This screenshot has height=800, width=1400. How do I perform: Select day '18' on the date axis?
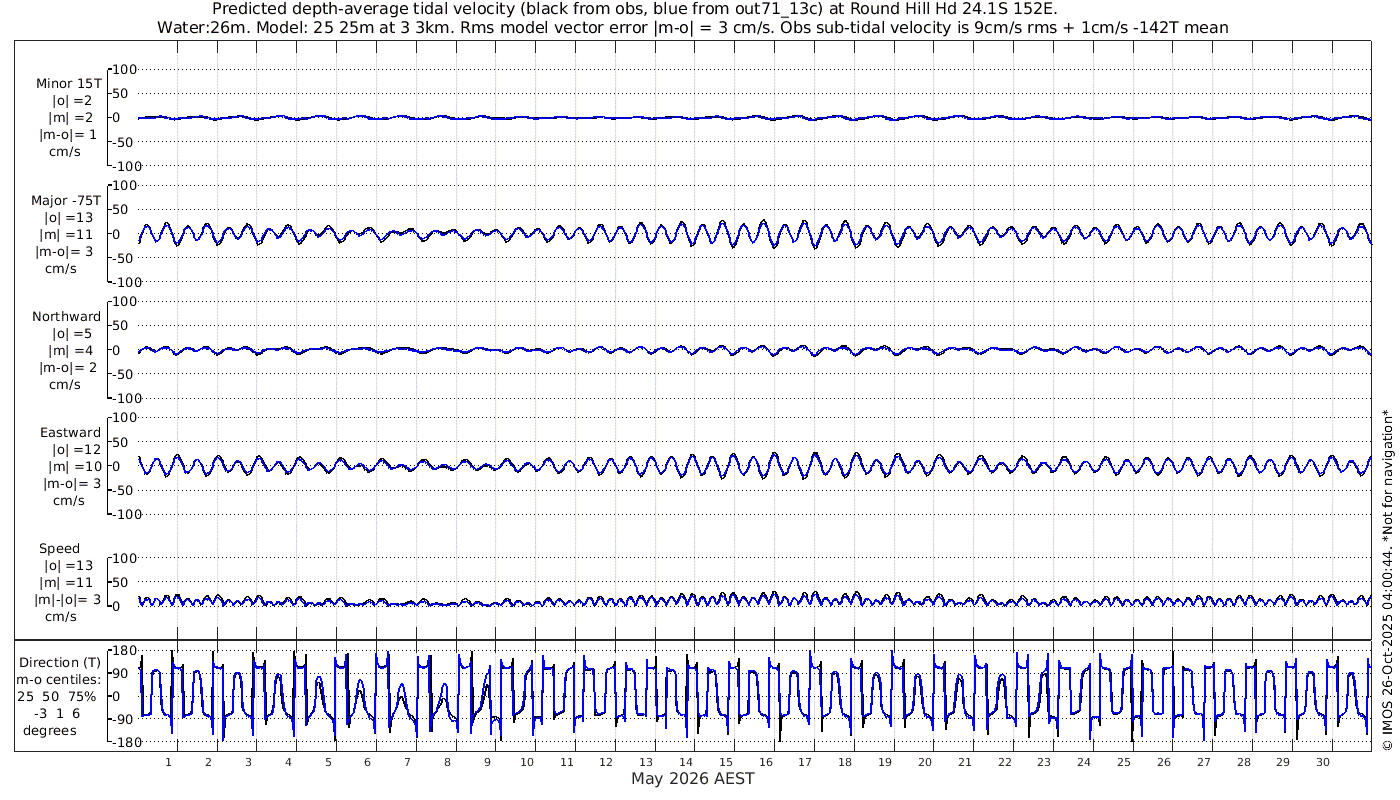[845, 762]
